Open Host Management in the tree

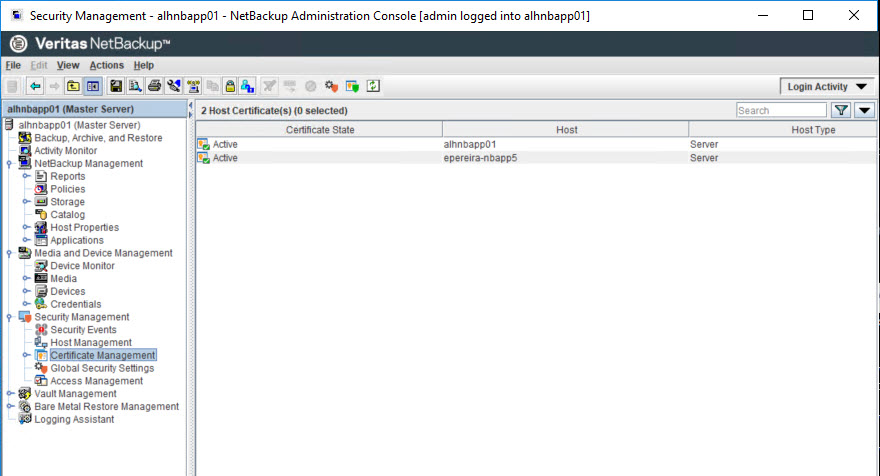(91, 342)
